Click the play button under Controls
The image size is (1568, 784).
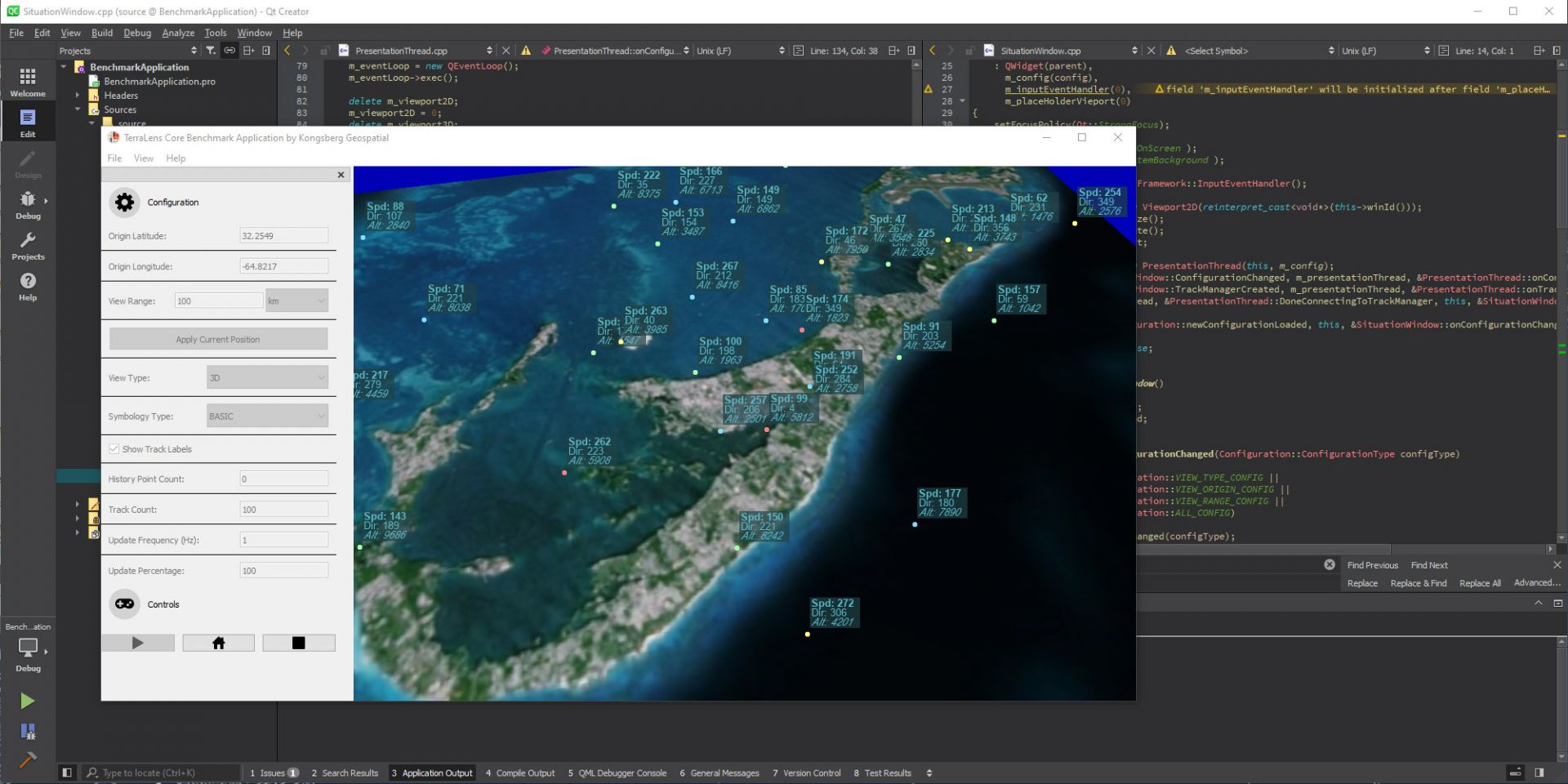pyautogui.click(x=138, y=644)
